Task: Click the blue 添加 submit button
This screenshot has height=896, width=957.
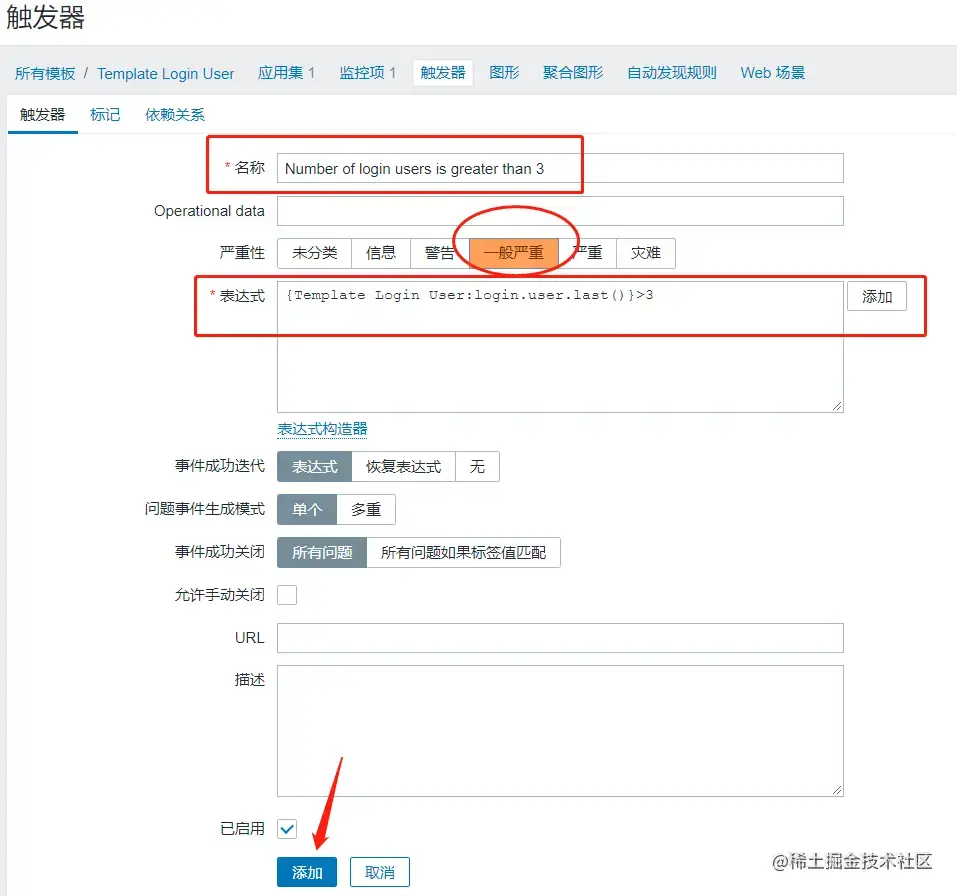Action: 307,872
